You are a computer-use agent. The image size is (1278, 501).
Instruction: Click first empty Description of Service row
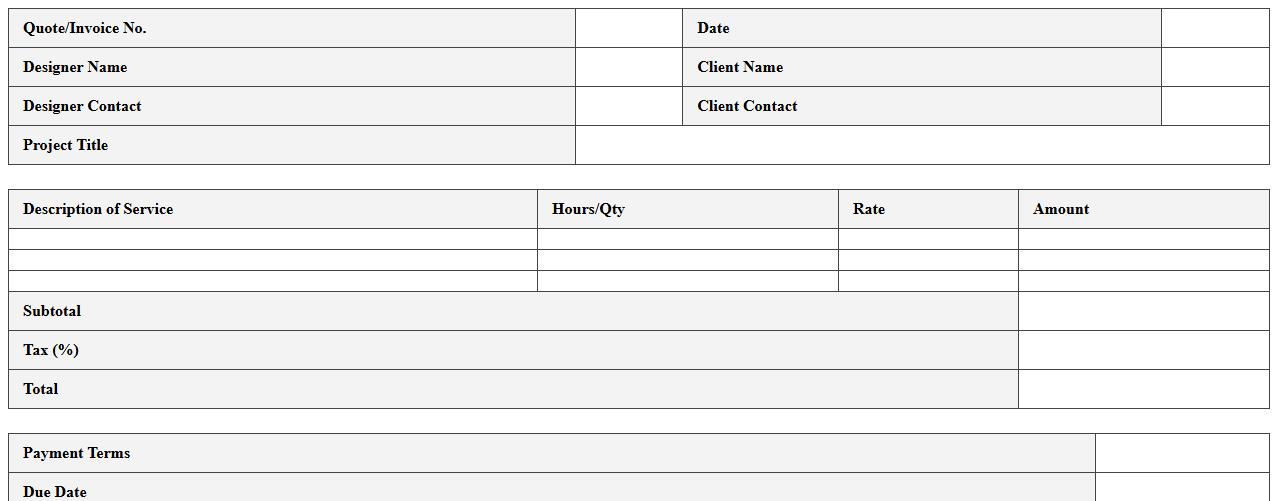tap(272, 239)
